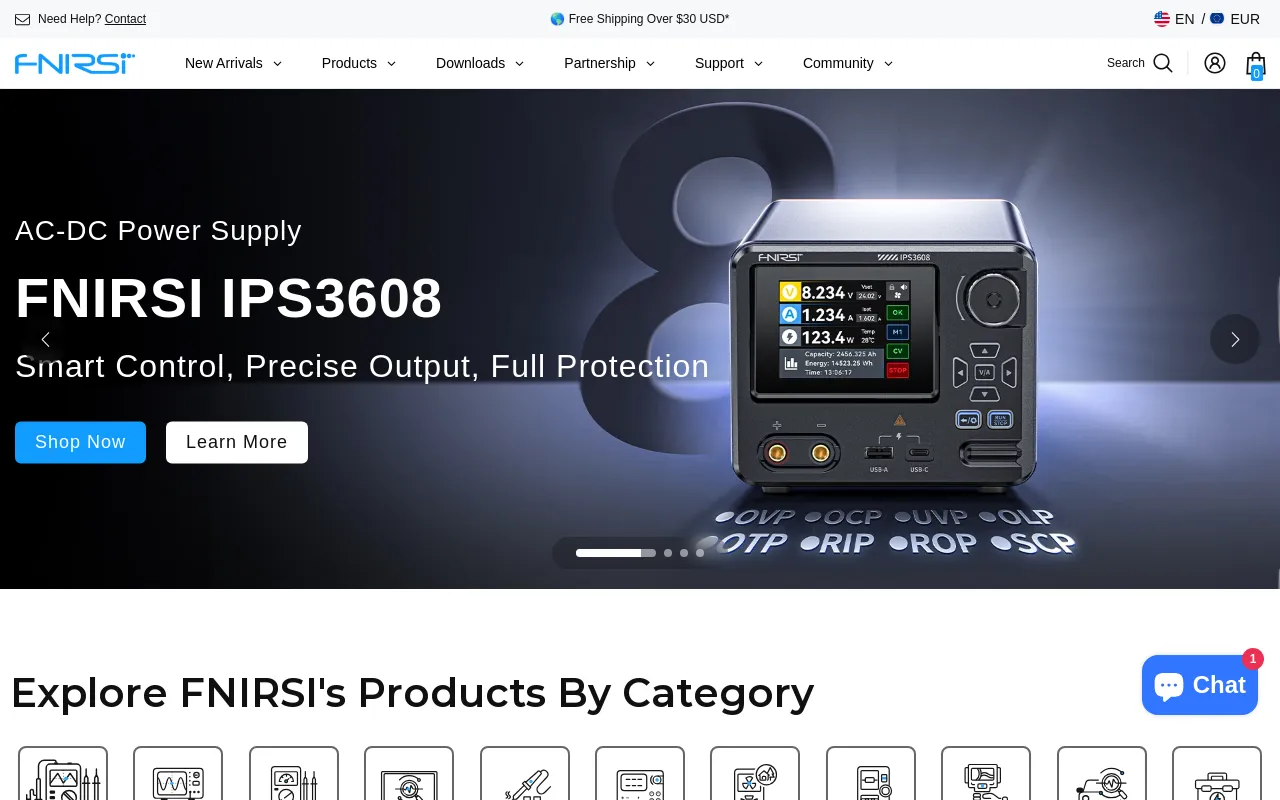Screen dimensions: 1280x800
Task: Click the FNIRSI logo
Action: pos(75,63)
